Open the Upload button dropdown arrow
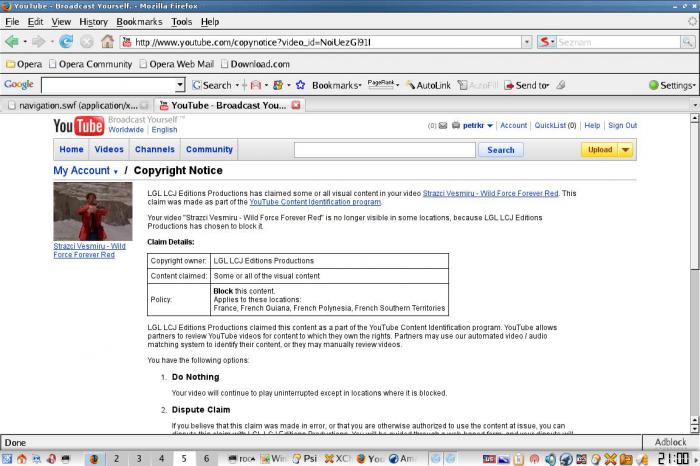Image resolution: width=700 pixels, height=466 pixels. (x=626, y=150)
